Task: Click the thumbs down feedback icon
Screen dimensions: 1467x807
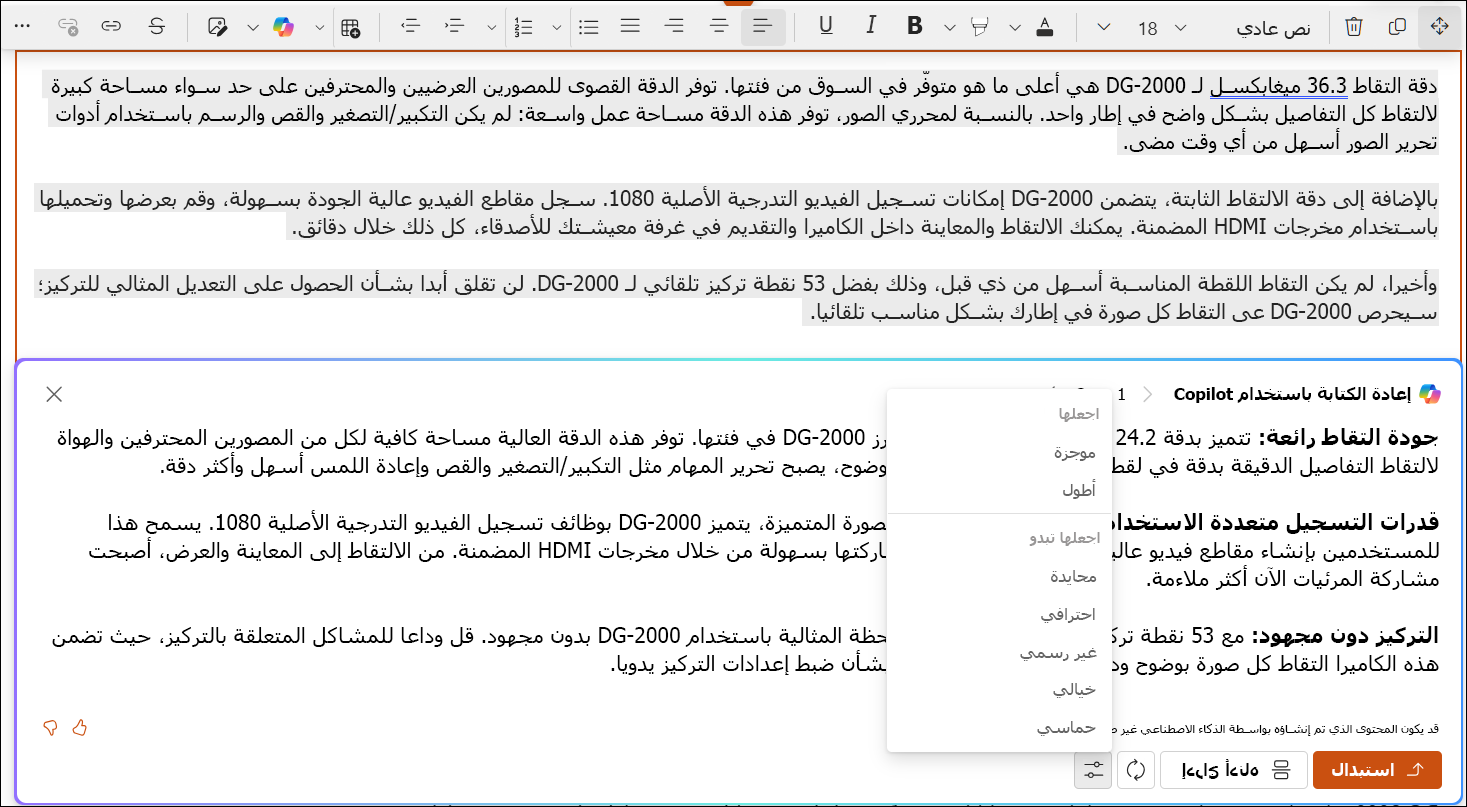Action: (x=50, y=728)
